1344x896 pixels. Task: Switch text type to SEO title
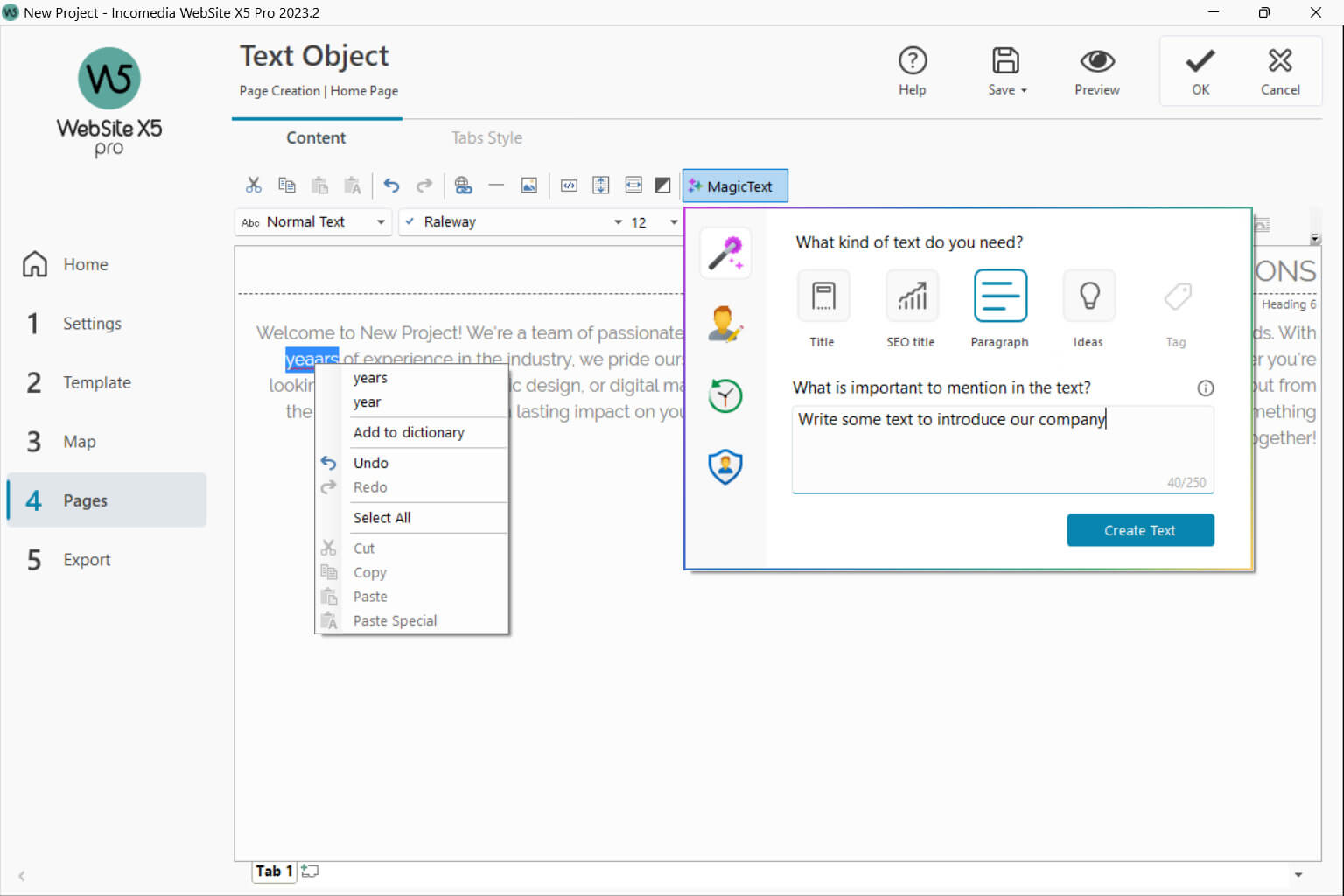click(x=911, y=296)
